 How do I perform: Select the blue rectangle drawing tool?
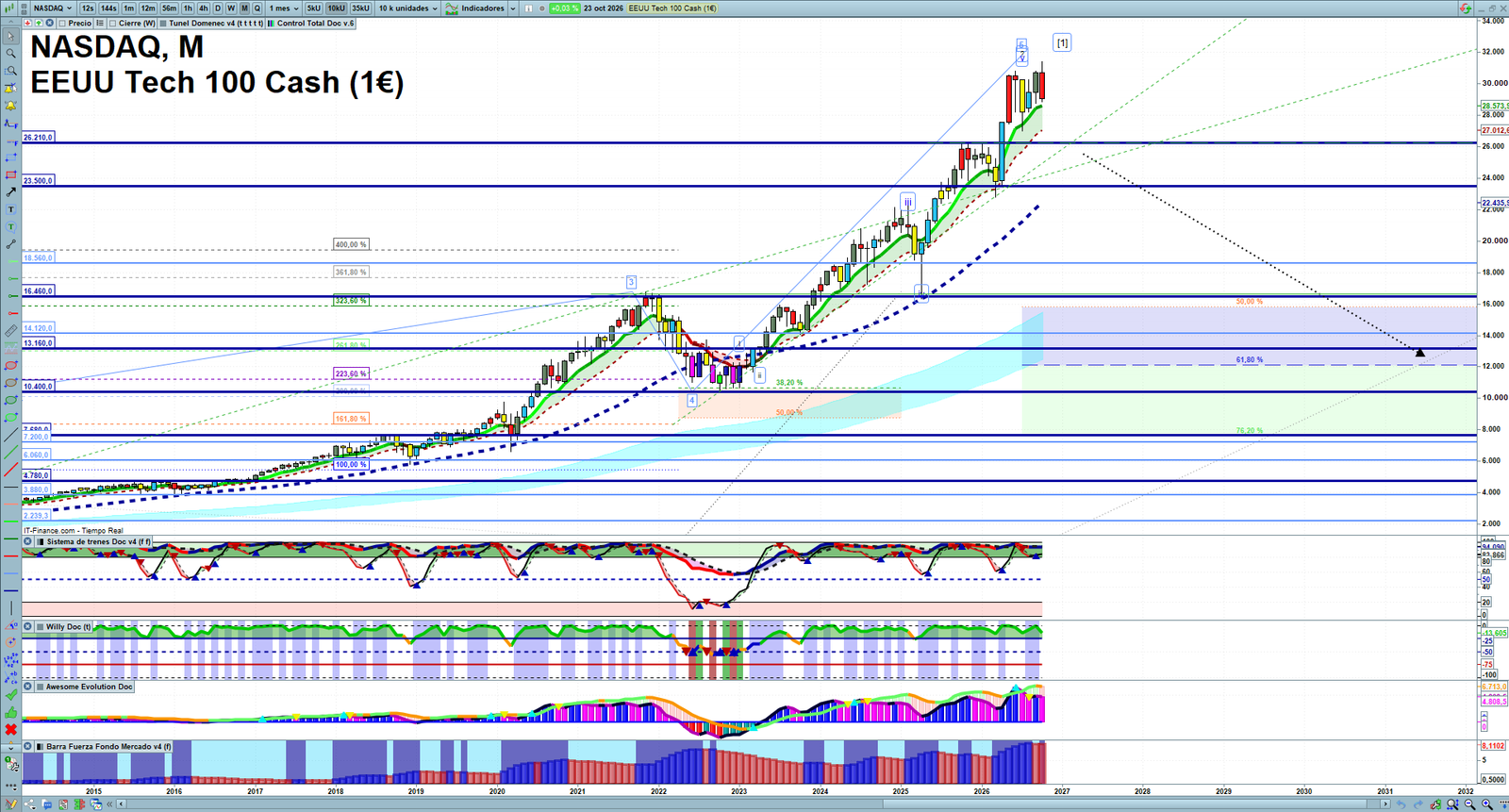point(11,156)
